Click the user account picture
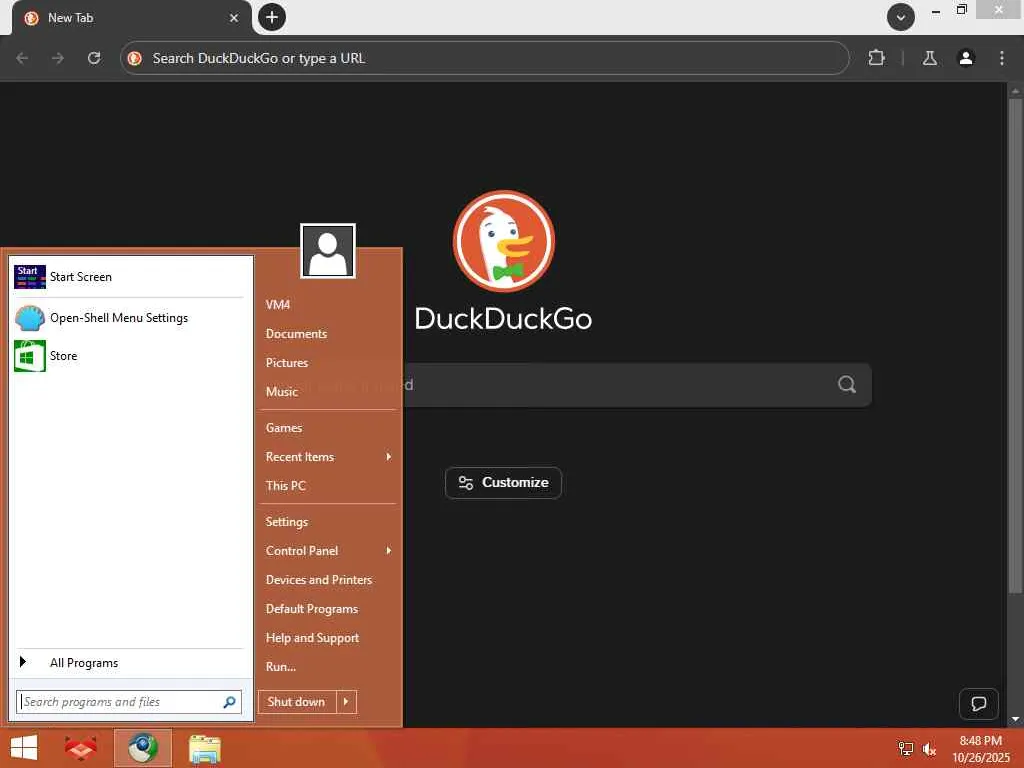Screen dimensions: 1024x768 [x=328, y=251]
